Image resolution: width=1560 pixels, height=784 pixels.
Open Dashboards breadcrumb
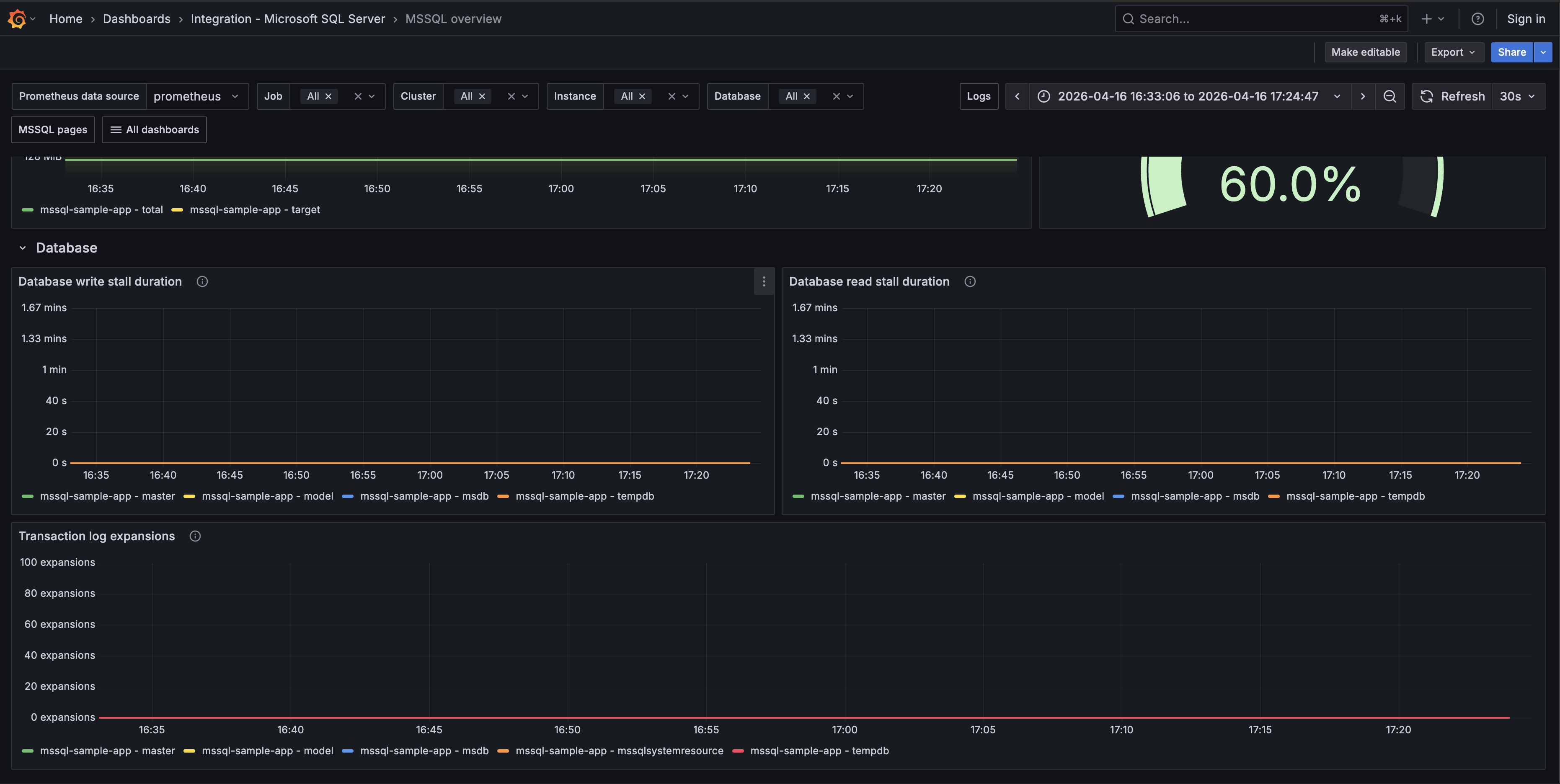tap(136, 19)
